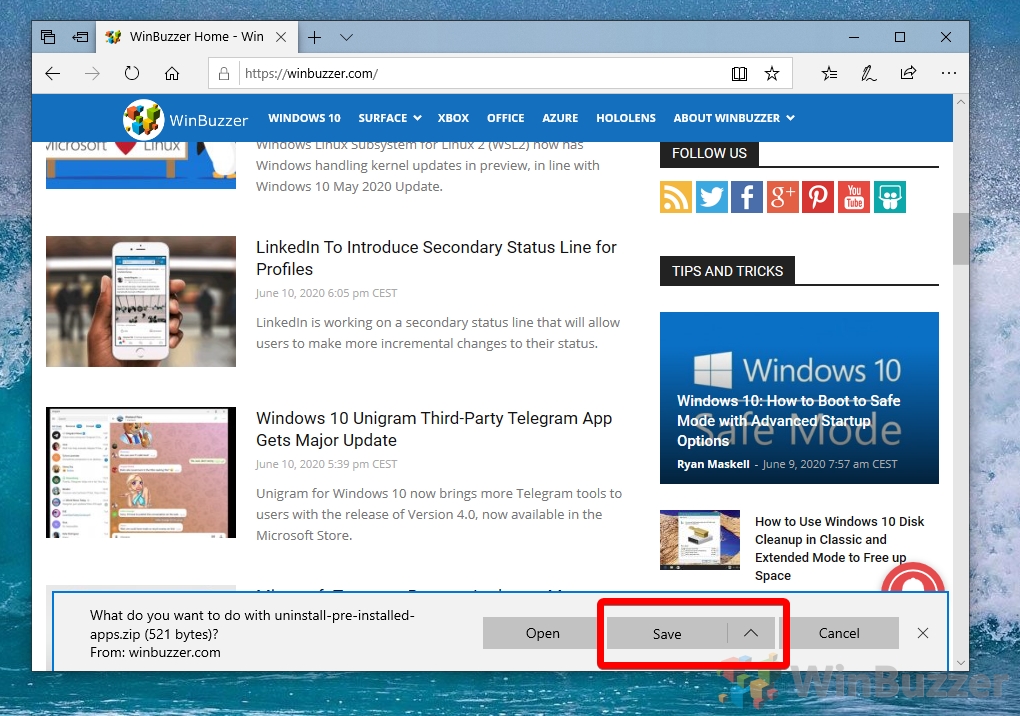Open a new tab with plus button

point(314,37)
